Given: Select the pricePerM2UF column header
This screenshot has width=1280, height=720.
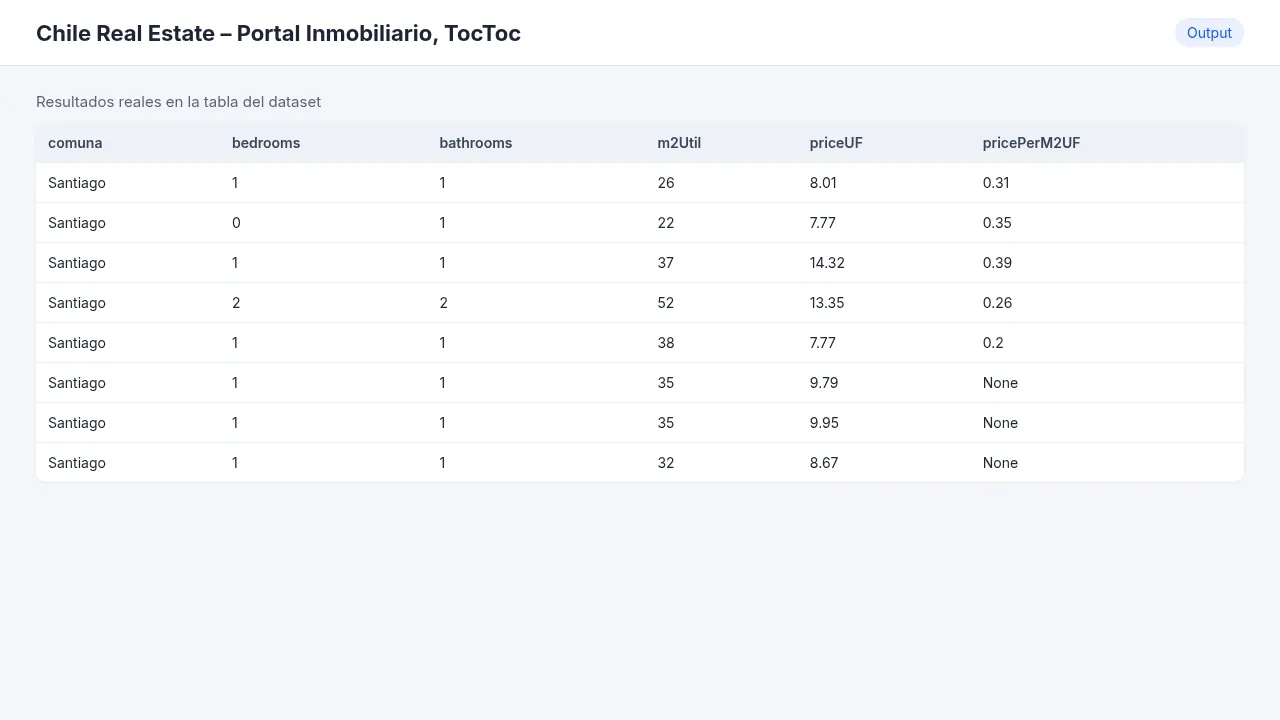Looking at the screenshot, I should 1031,143.
